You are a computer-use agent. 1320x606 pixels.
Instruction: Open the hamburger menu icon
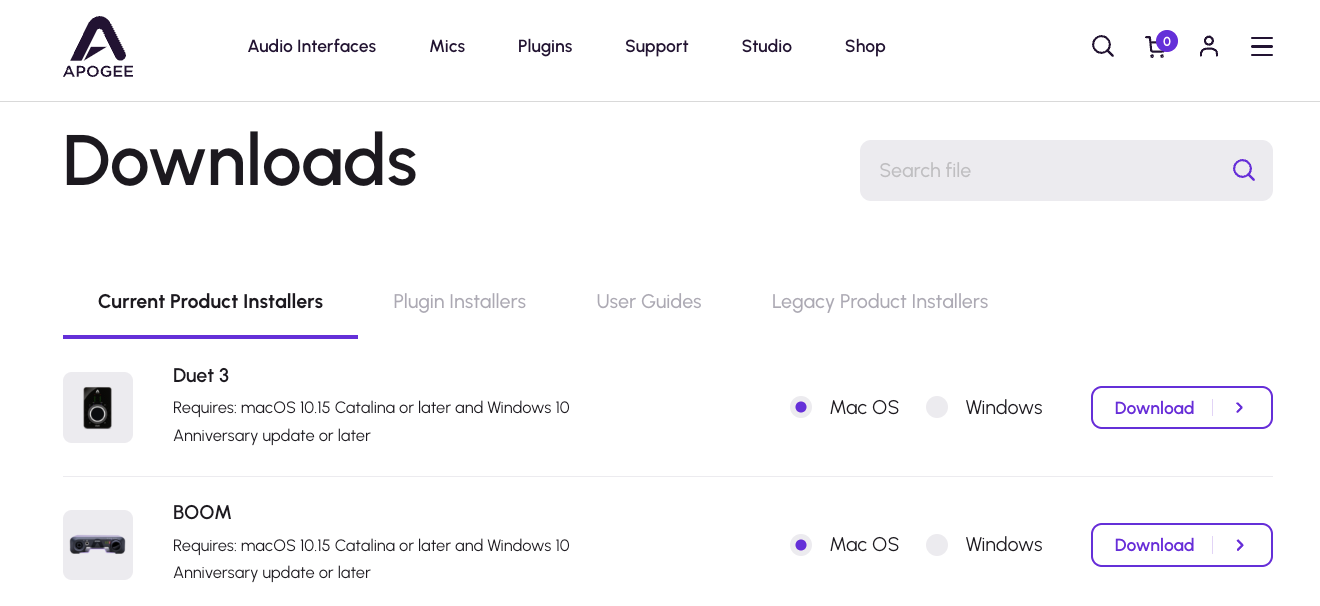coord(1262,46)
